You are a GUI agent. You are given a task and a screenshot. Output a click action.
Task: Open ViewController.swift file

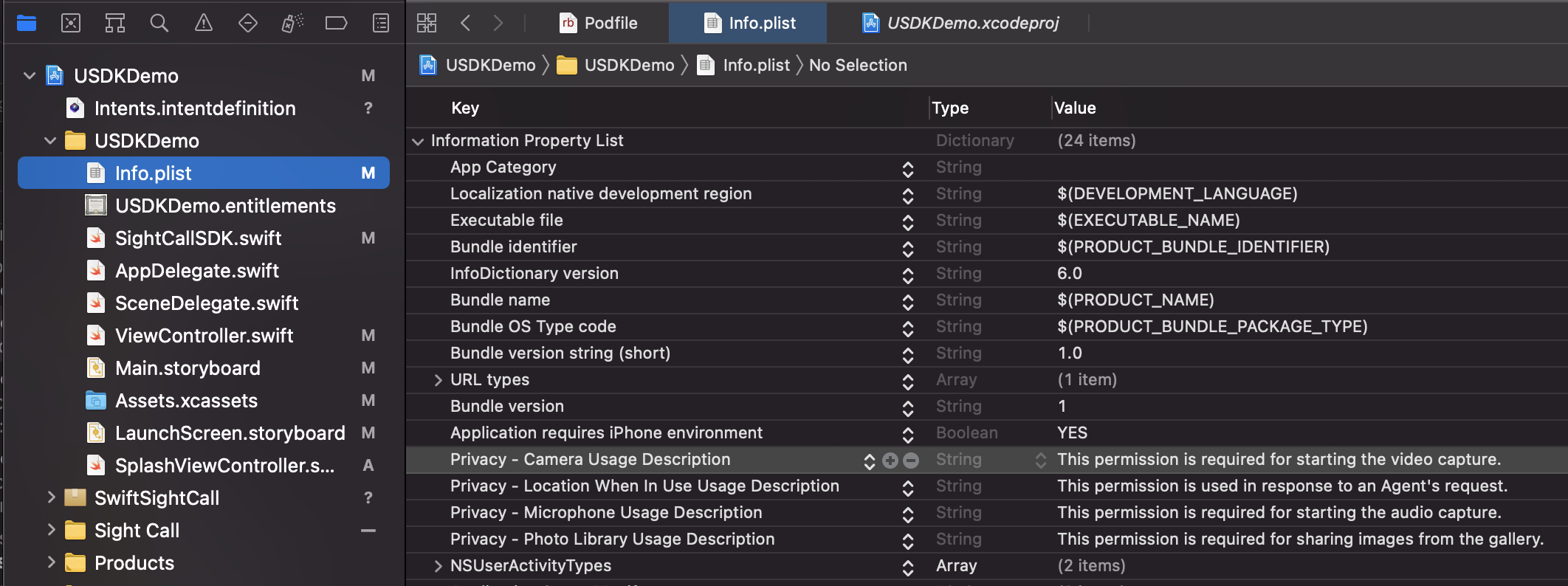[x=204, y=336]
